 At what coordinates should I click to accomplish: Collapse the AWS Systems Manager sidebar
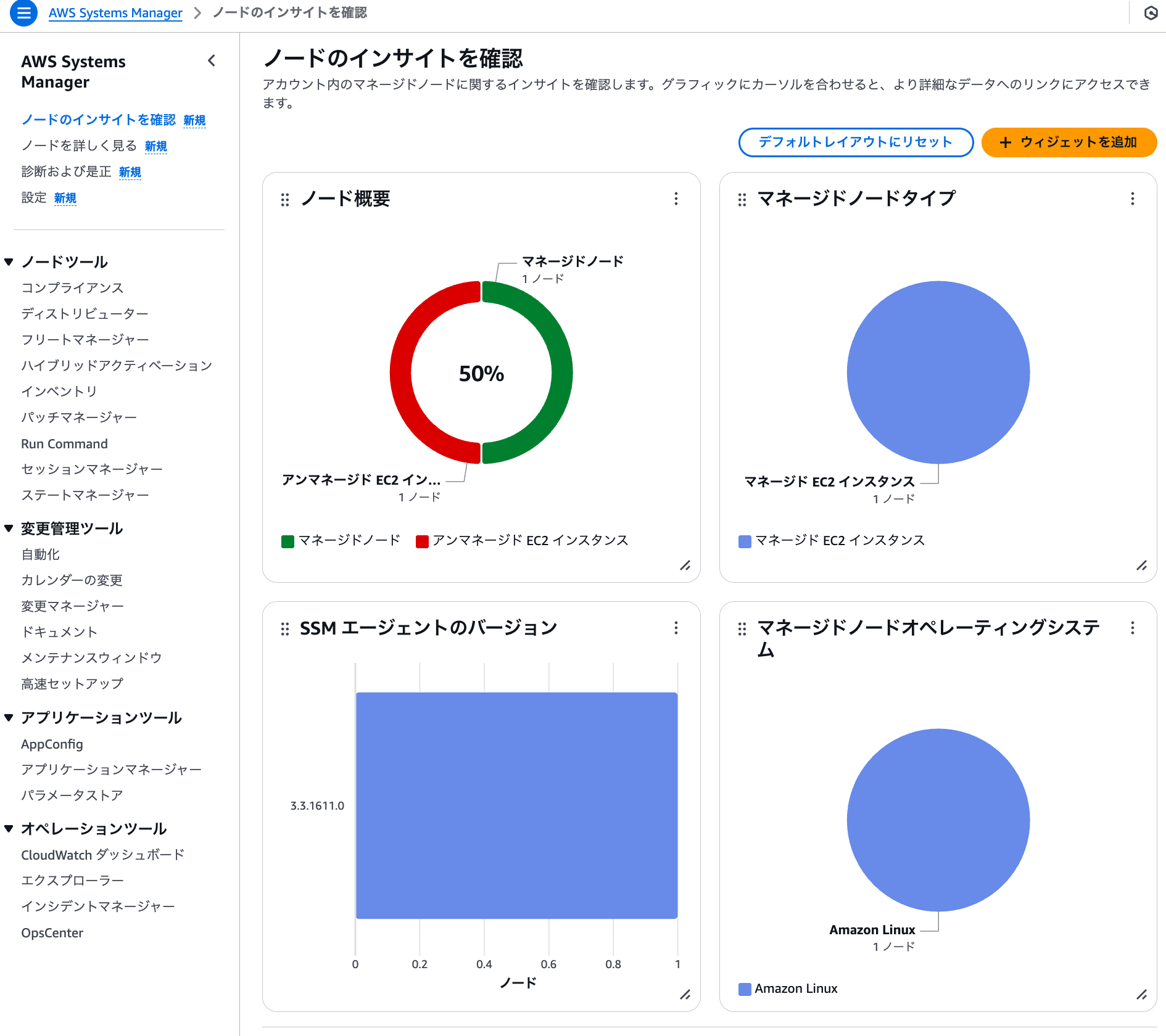(x=212, y=60)
